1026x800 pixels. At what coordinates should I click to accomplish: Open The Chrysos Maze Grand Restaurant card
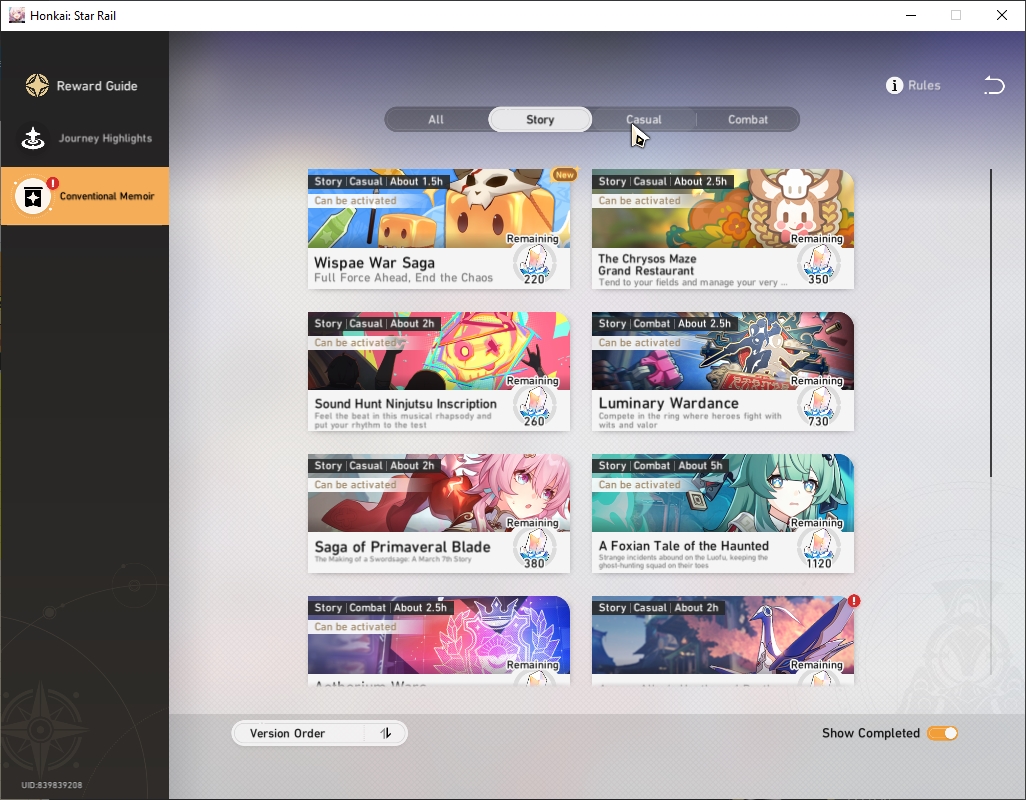pos(722,229)
